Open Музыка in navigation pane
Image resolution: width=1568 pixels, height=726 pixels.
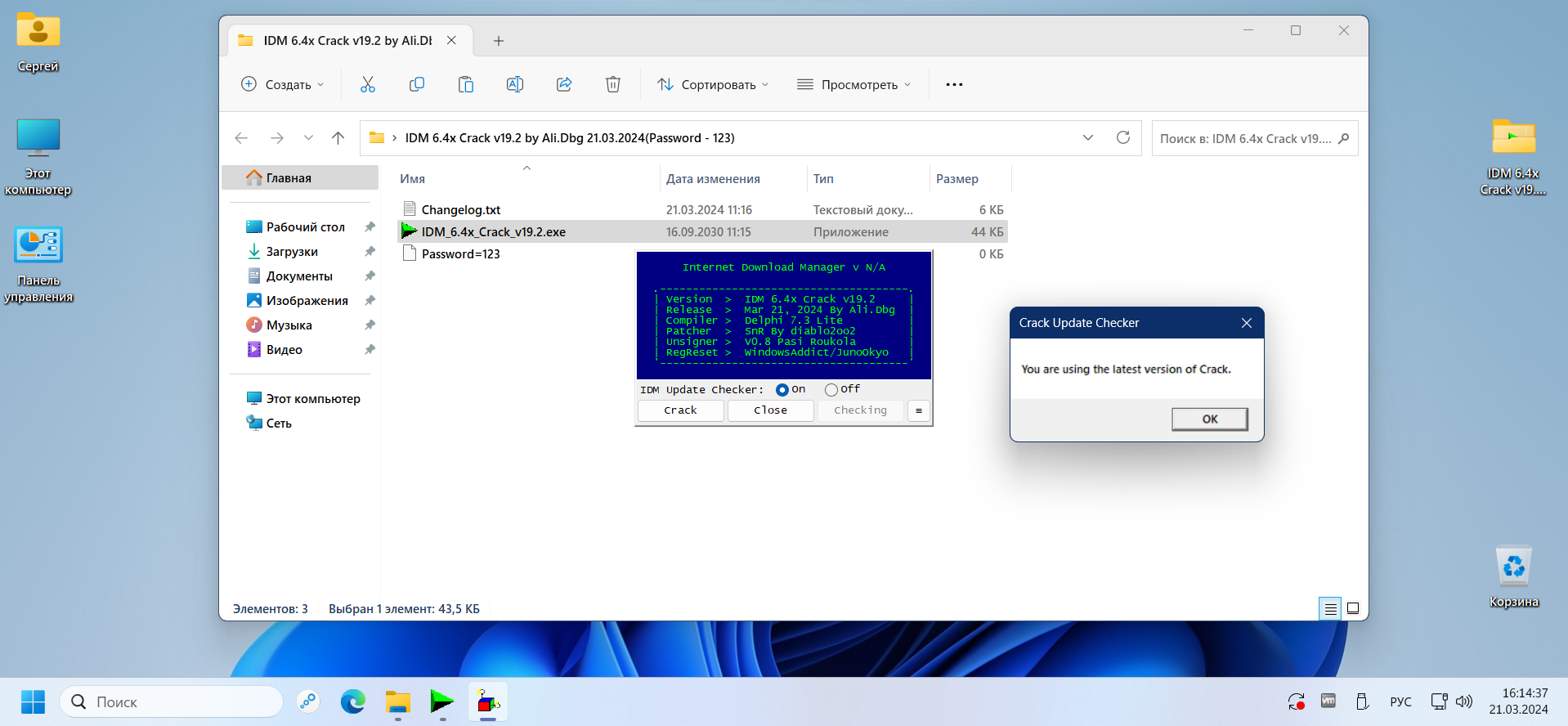click(300, 325)
